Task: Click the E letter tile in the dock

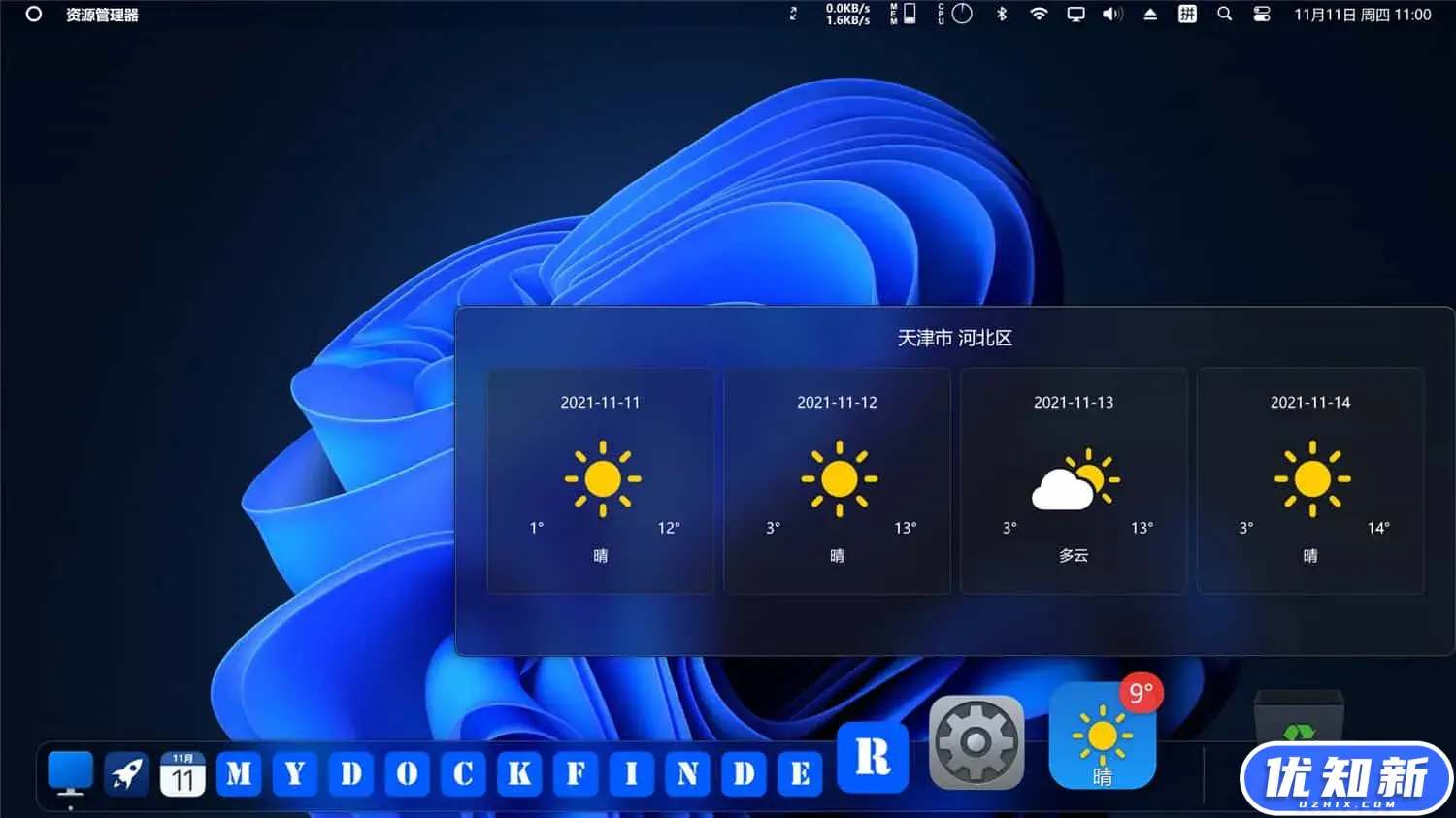Action: point(801,773)
